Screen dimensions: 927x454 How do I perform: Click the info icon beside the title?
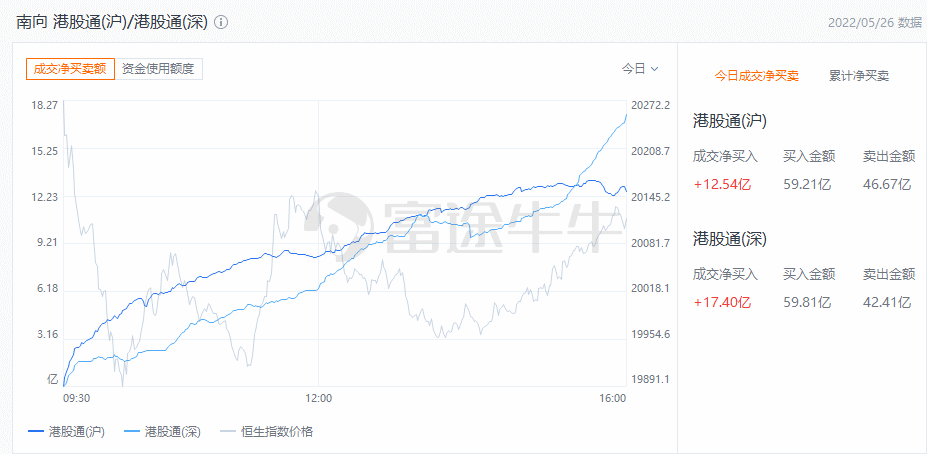[221, 22]
